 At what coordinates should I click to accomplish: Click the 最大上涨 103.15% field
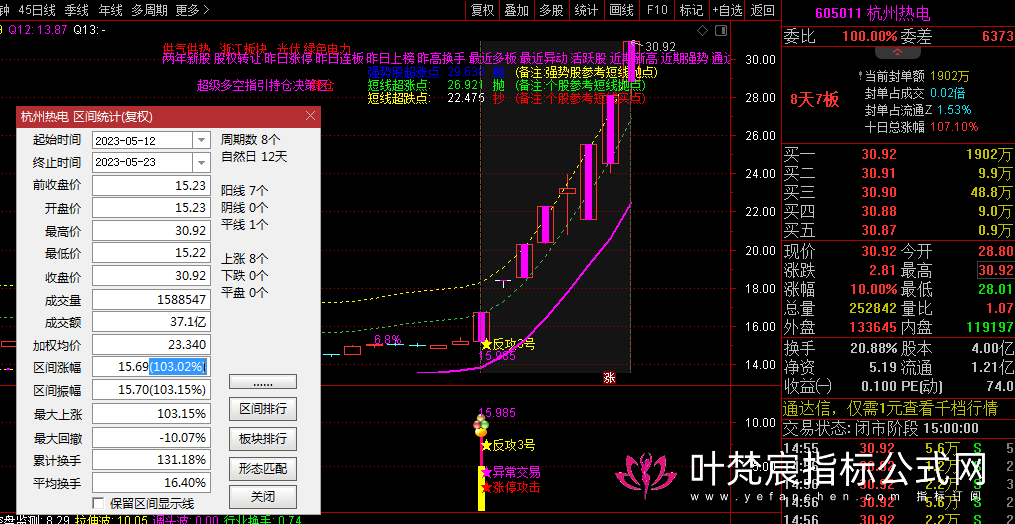coord(151,413)
